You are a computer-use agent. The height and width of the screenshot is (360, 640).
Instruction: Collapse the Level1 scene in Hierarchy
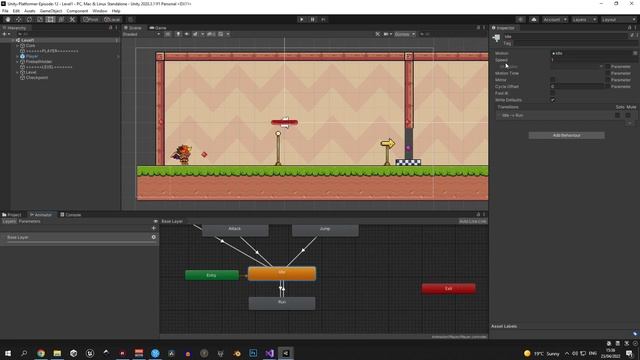[x=13, y=40]
